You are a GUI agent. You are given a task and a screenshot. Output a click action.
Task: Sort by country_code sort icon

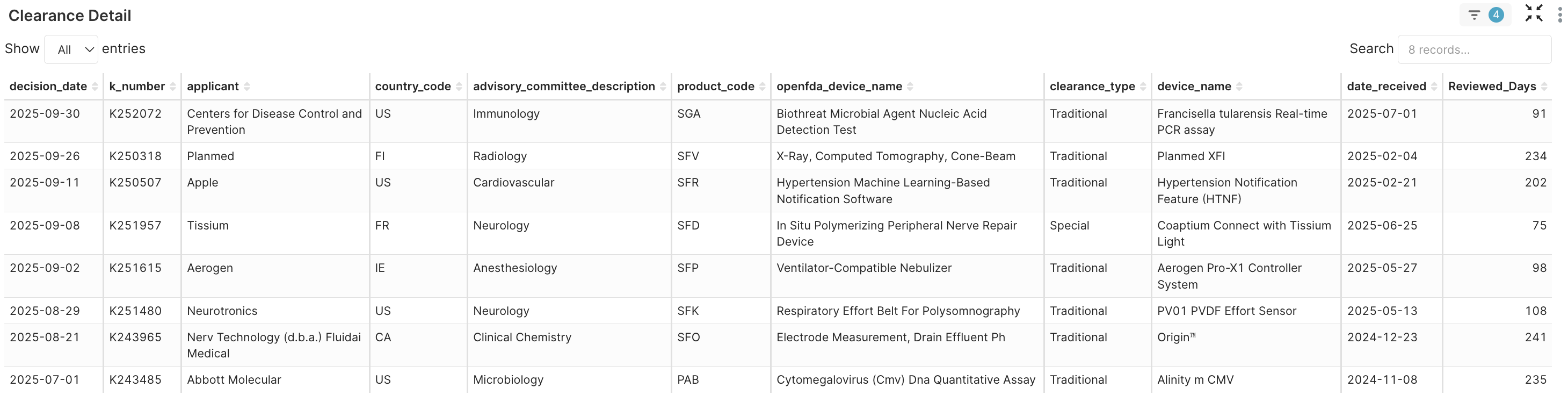(459, 87)
